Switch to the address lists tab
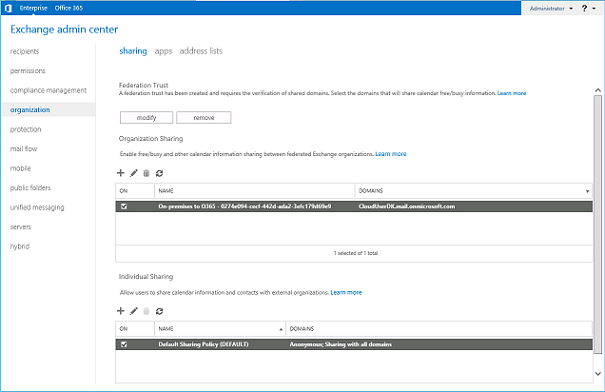The width and height of the screenshot is (605, 392). click(x=201, y=51)
